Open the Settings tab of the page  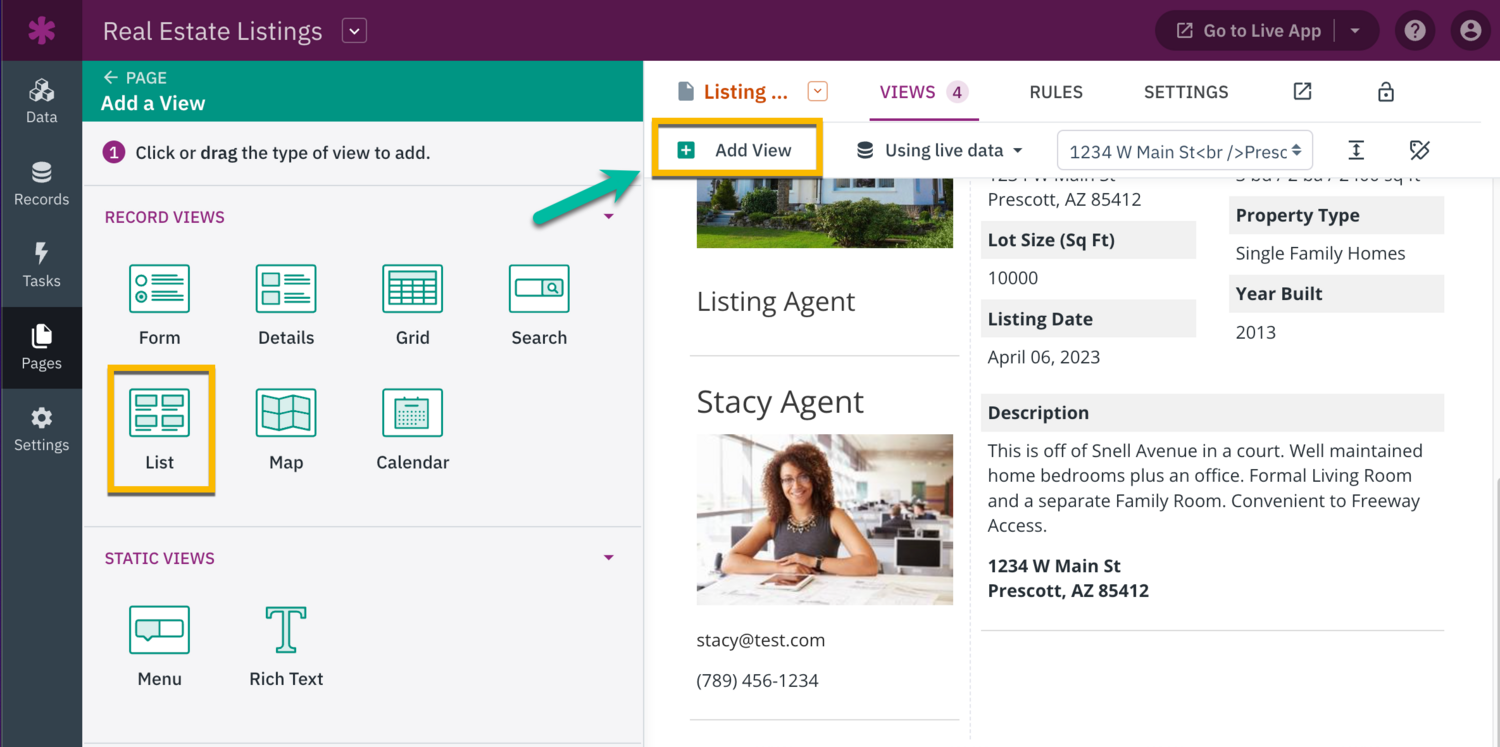coord(1186,92)
